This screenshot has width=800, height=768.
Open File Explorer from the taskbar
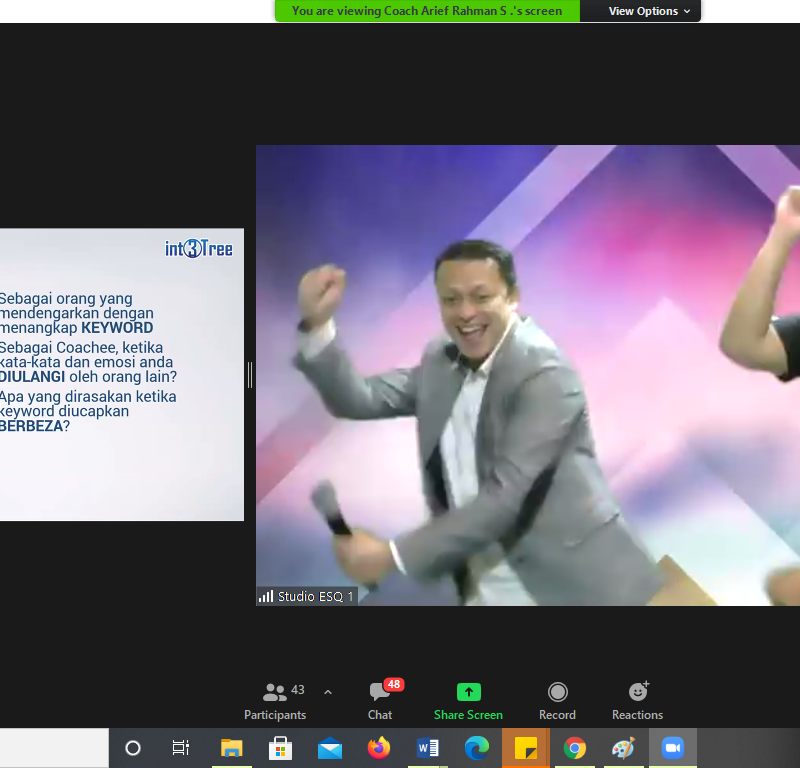(231, 748)
